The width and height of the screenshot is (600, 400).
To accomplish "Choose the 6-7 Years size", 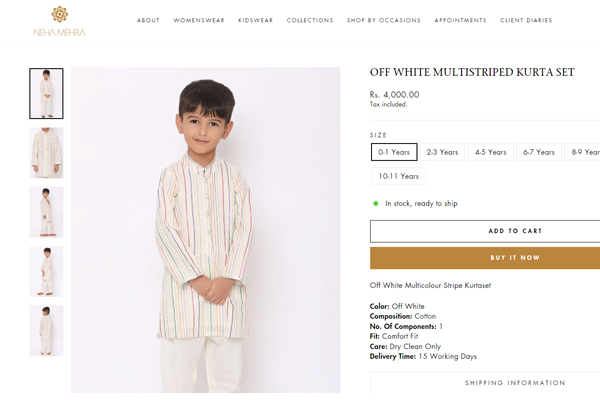I will point(538,152).
